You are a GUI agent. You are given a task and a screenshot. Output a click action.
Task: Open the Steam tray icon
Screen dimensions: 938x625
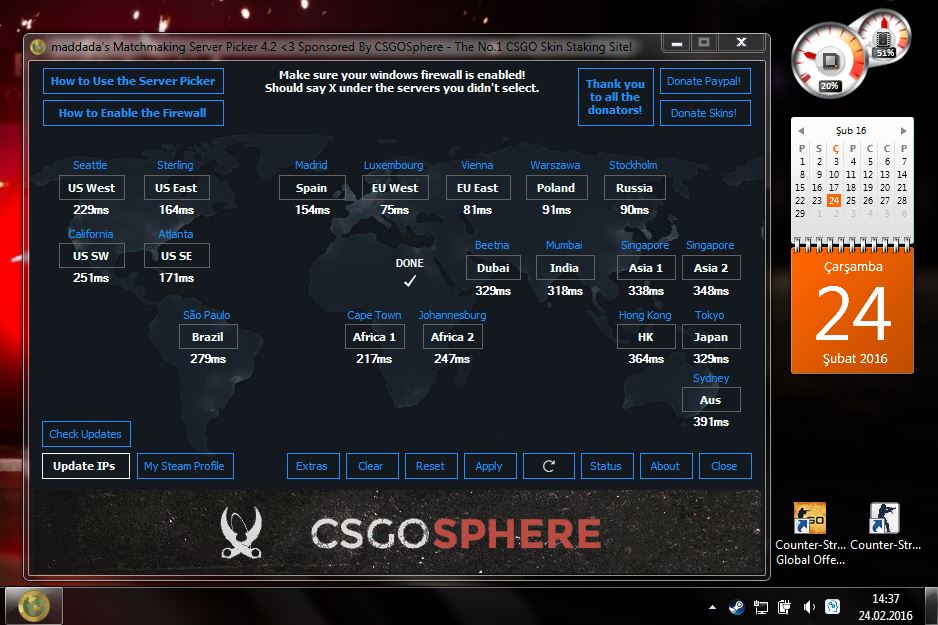click(x=737, y=606)
